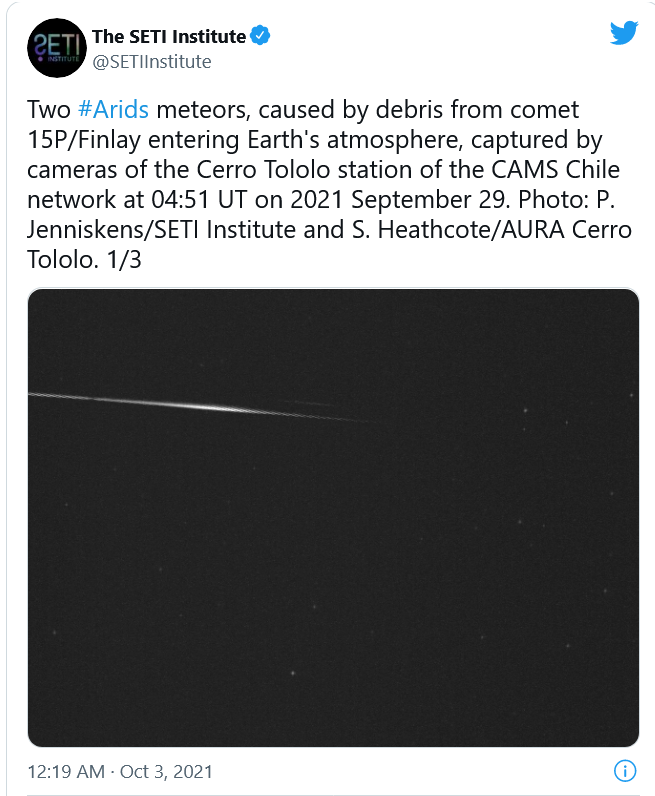Follow the #Arids hashtag link
Screen dimensions: 655x796
click(112, 109)
